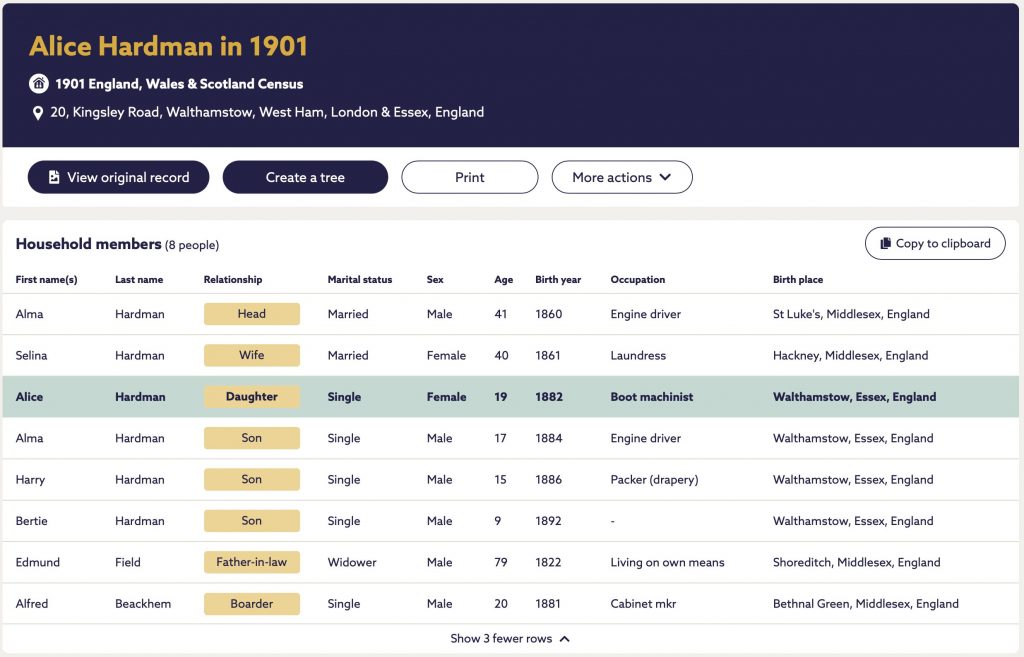Viewport: 1024px width, 657px height.
Task: Click Create a tree button
Action: tap(305, 177)
